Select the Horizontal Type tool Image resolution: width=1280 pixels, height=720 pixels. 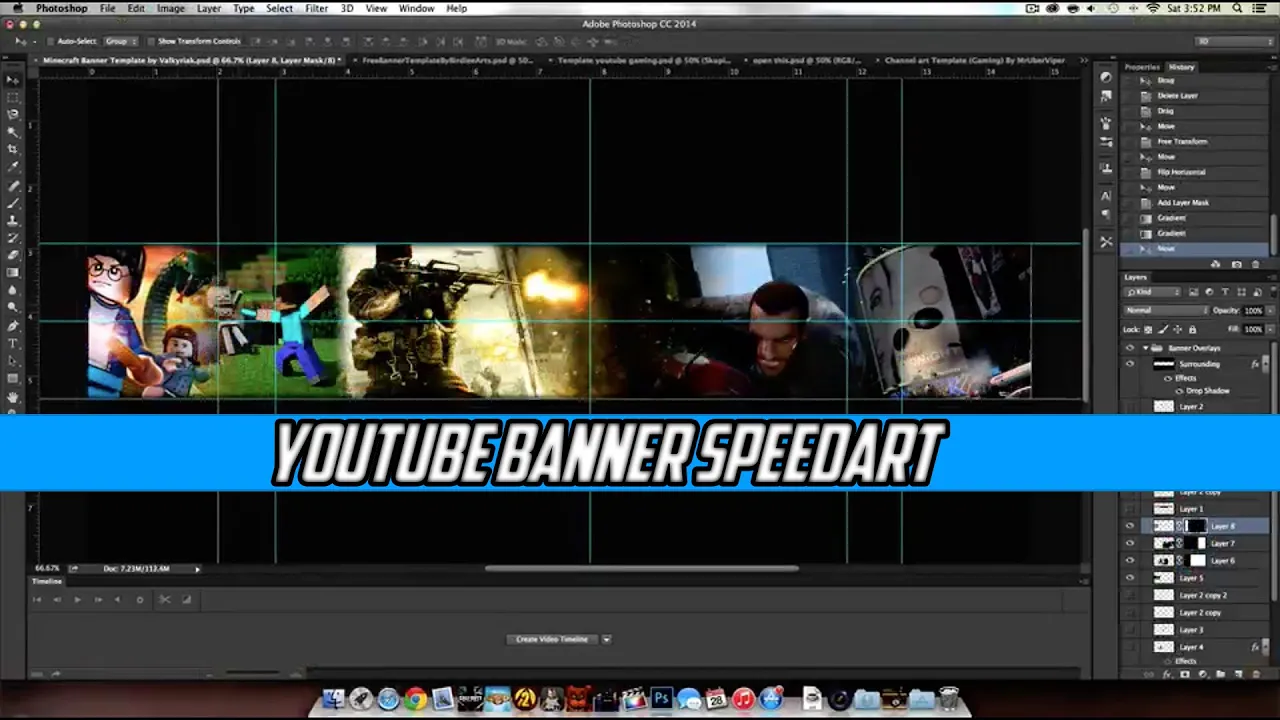pos(13,343)
